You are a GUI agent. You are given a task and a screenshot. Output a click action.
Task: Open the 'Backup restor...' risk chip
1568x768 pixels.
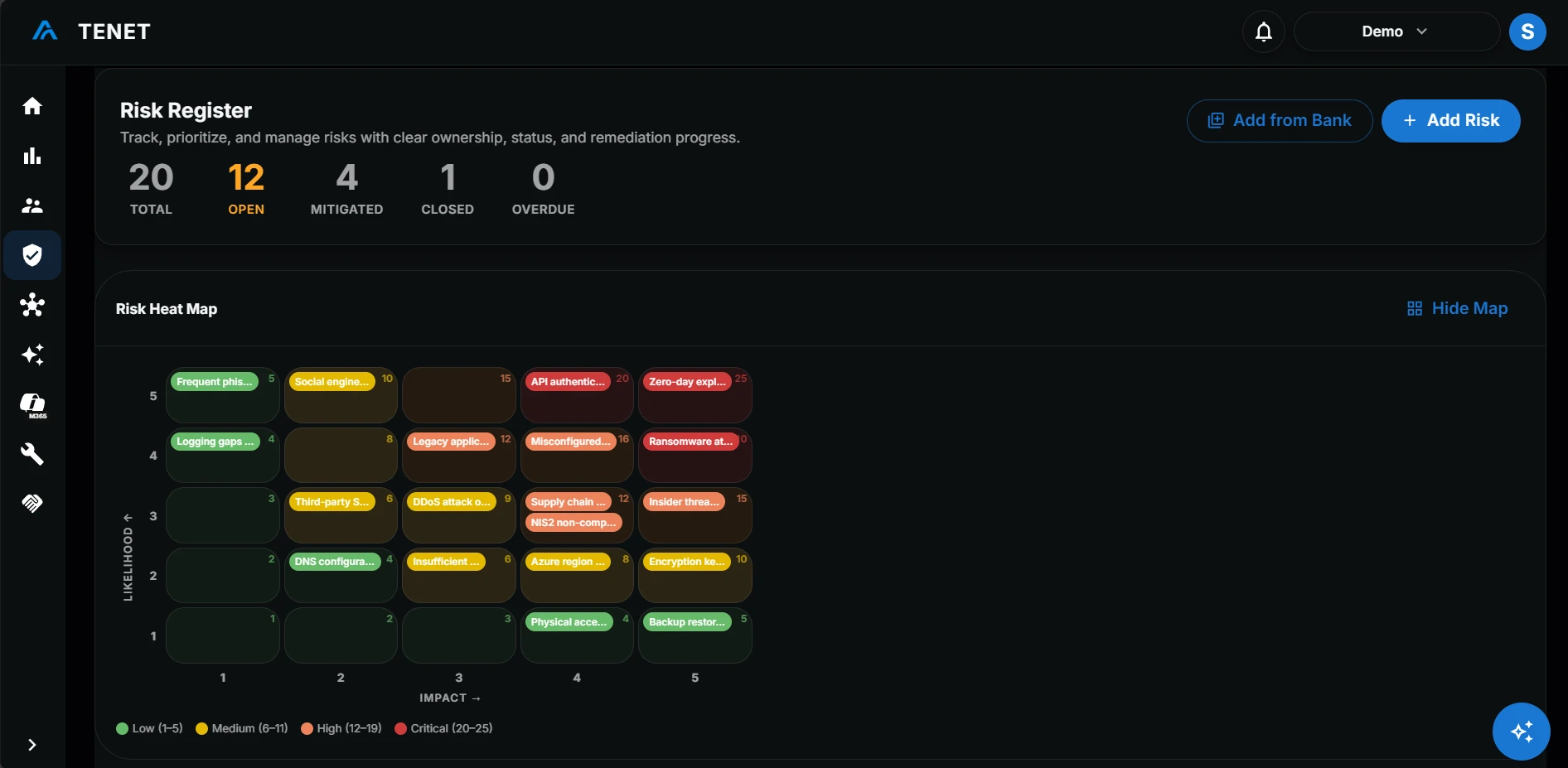click(687, 622)
